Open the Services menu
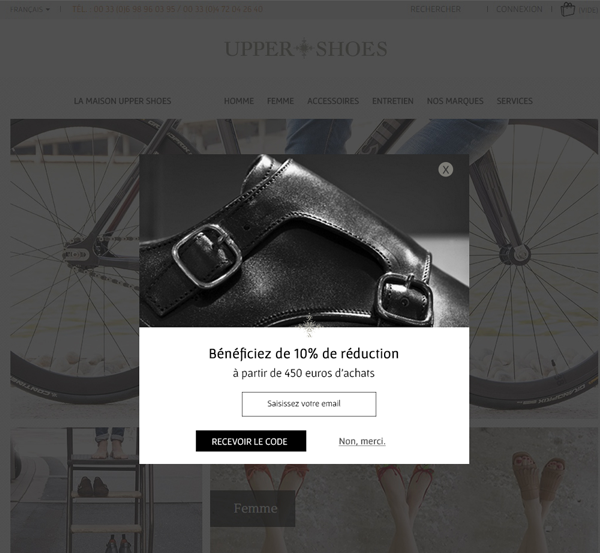The width and height of the screenshot is (600, 553). (514, 101)
